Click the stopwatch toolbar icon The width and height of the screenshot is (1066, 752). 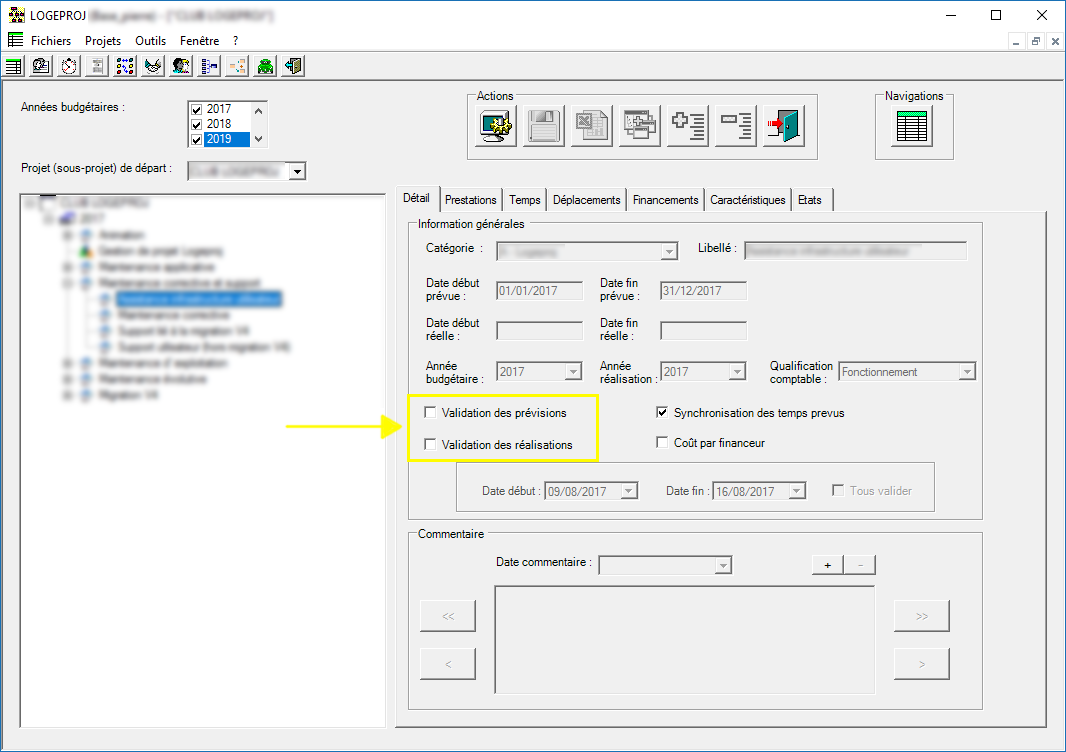click(x=69, y=66)
